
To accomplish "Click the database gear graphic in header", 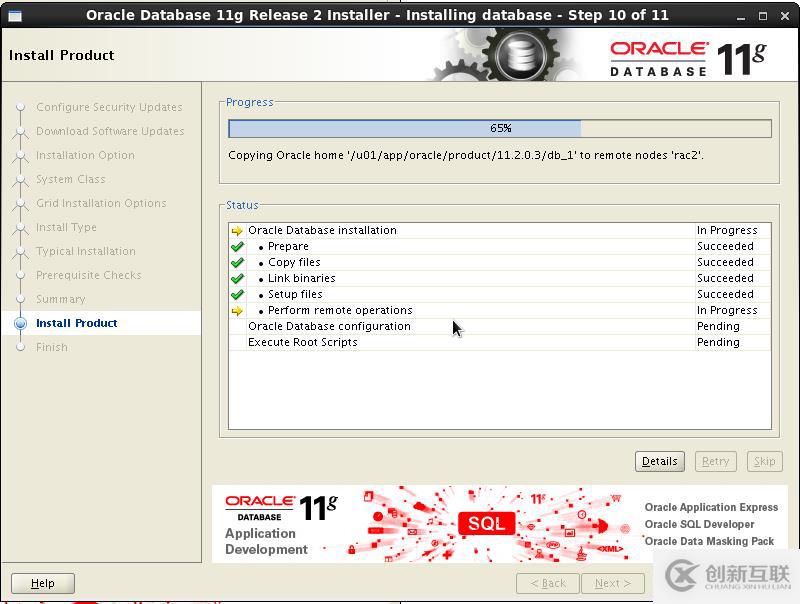I will [x=520, y=55].
